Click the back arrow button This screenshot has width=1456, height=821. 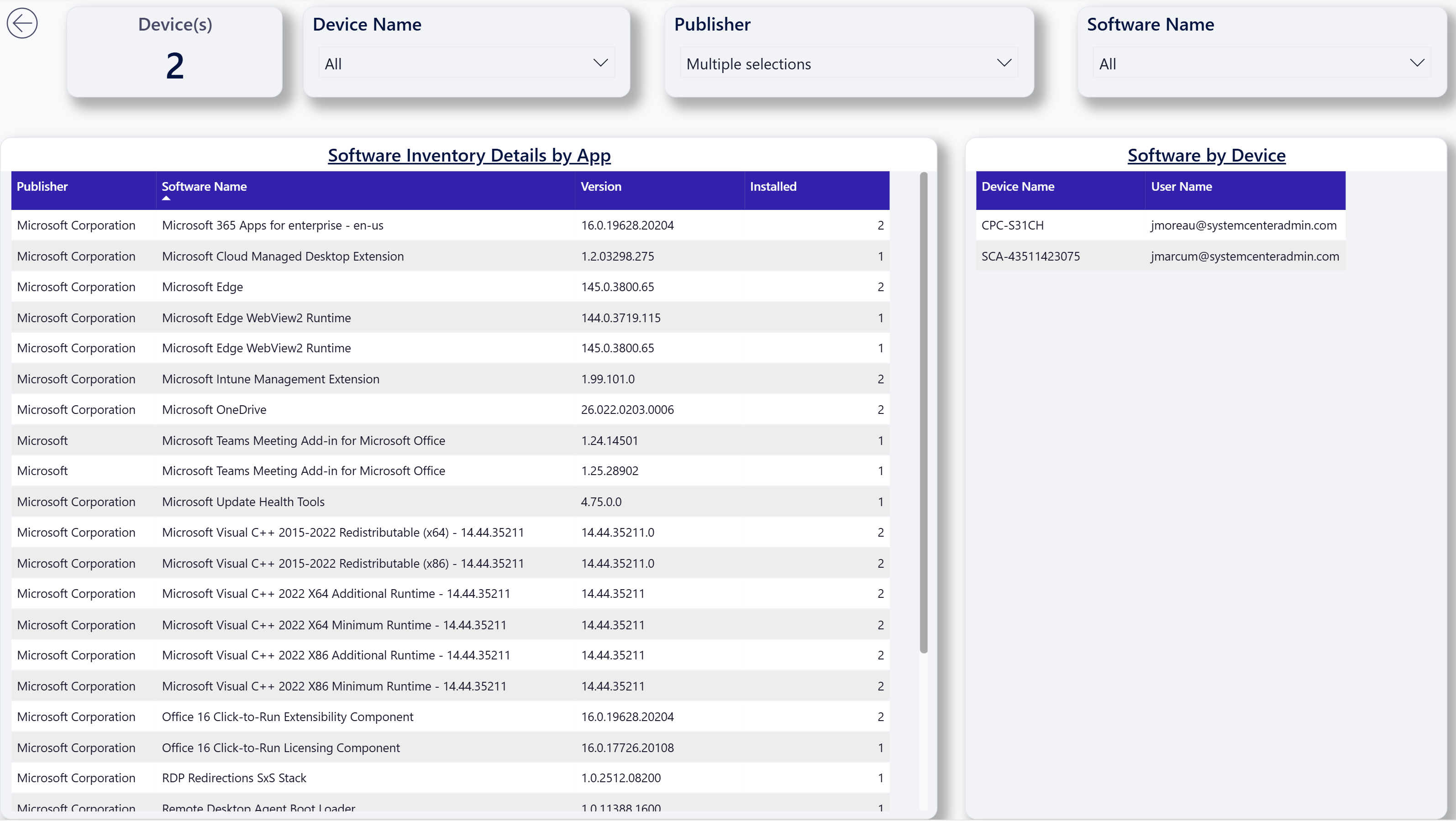(x=22, y=23)
